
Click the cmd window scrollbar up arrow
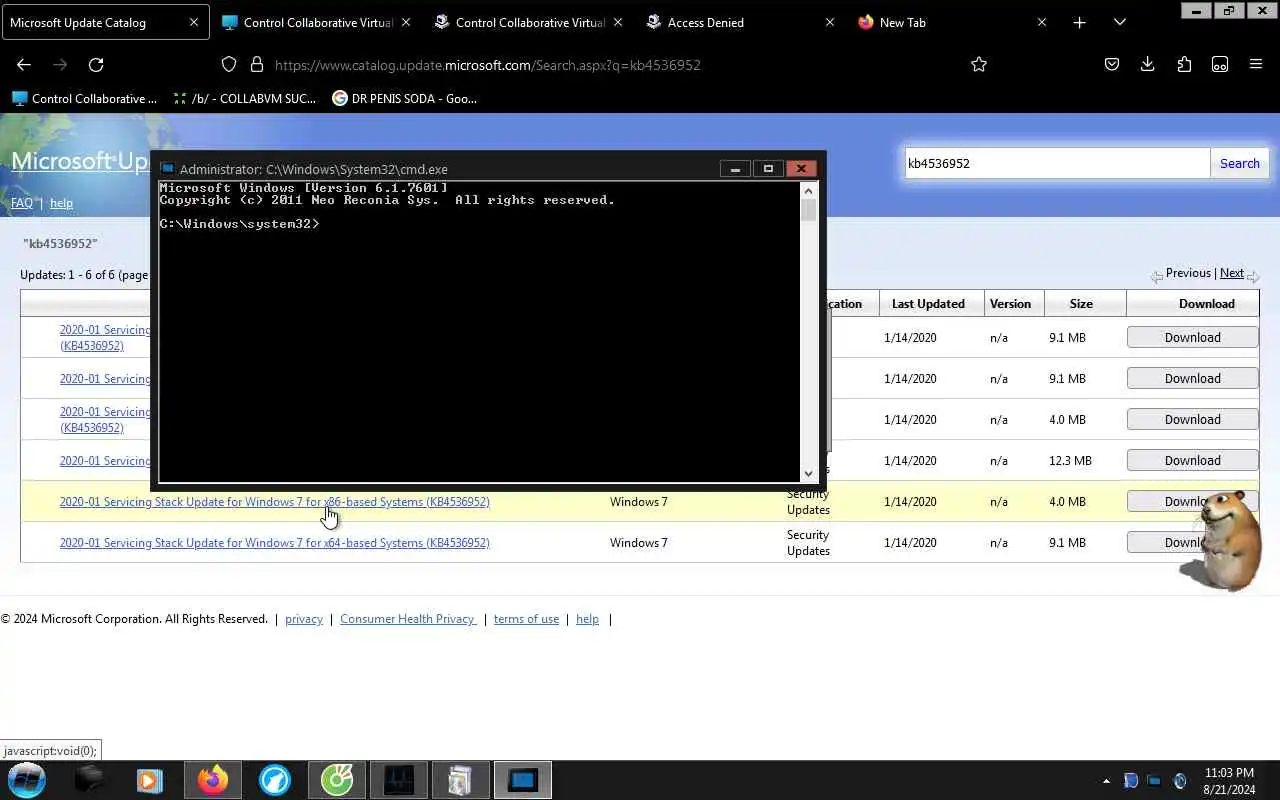(808, 188)
